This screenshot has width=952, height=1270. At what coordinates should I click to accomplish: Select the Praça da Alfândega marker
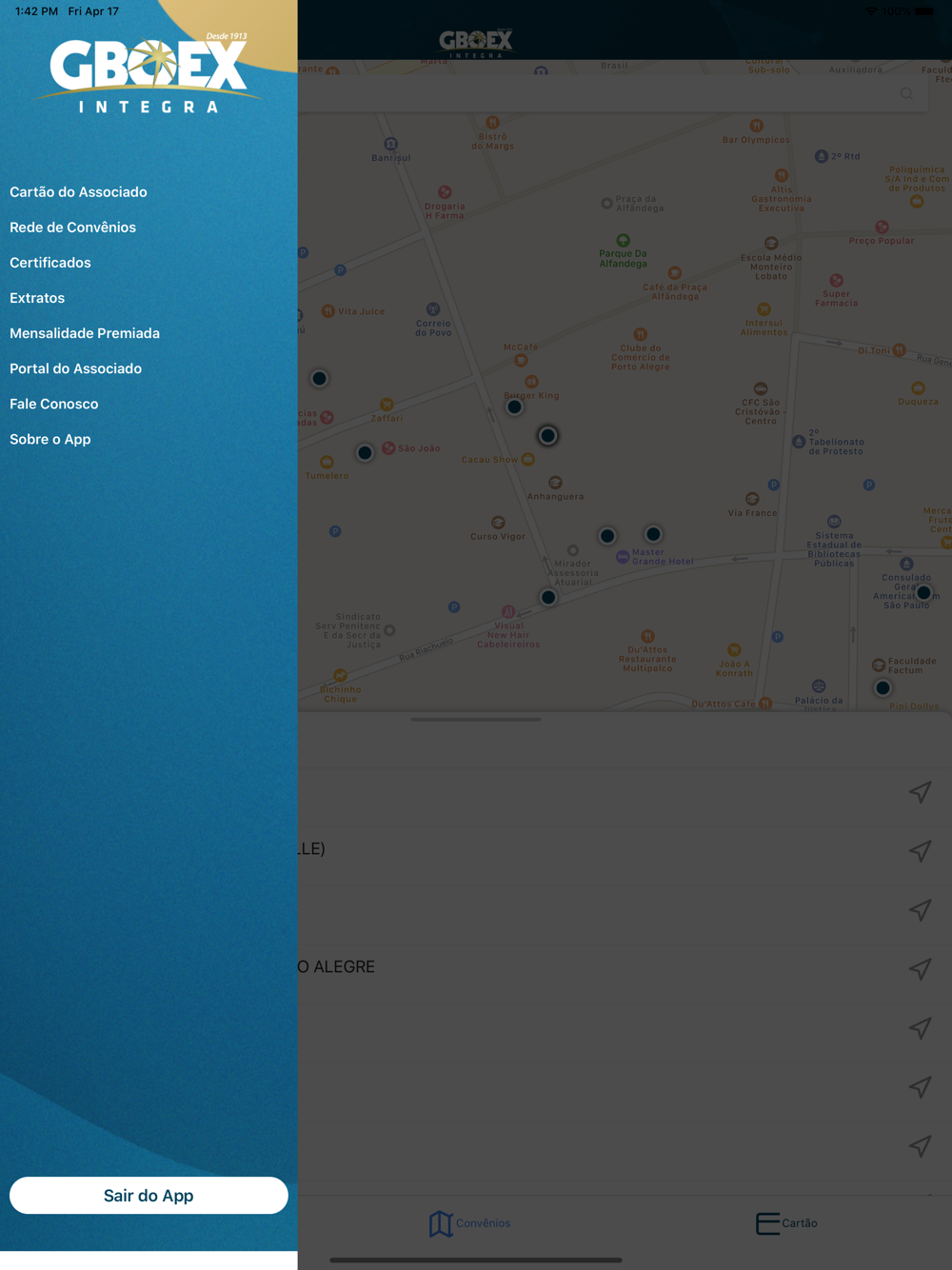pos(606,203)
